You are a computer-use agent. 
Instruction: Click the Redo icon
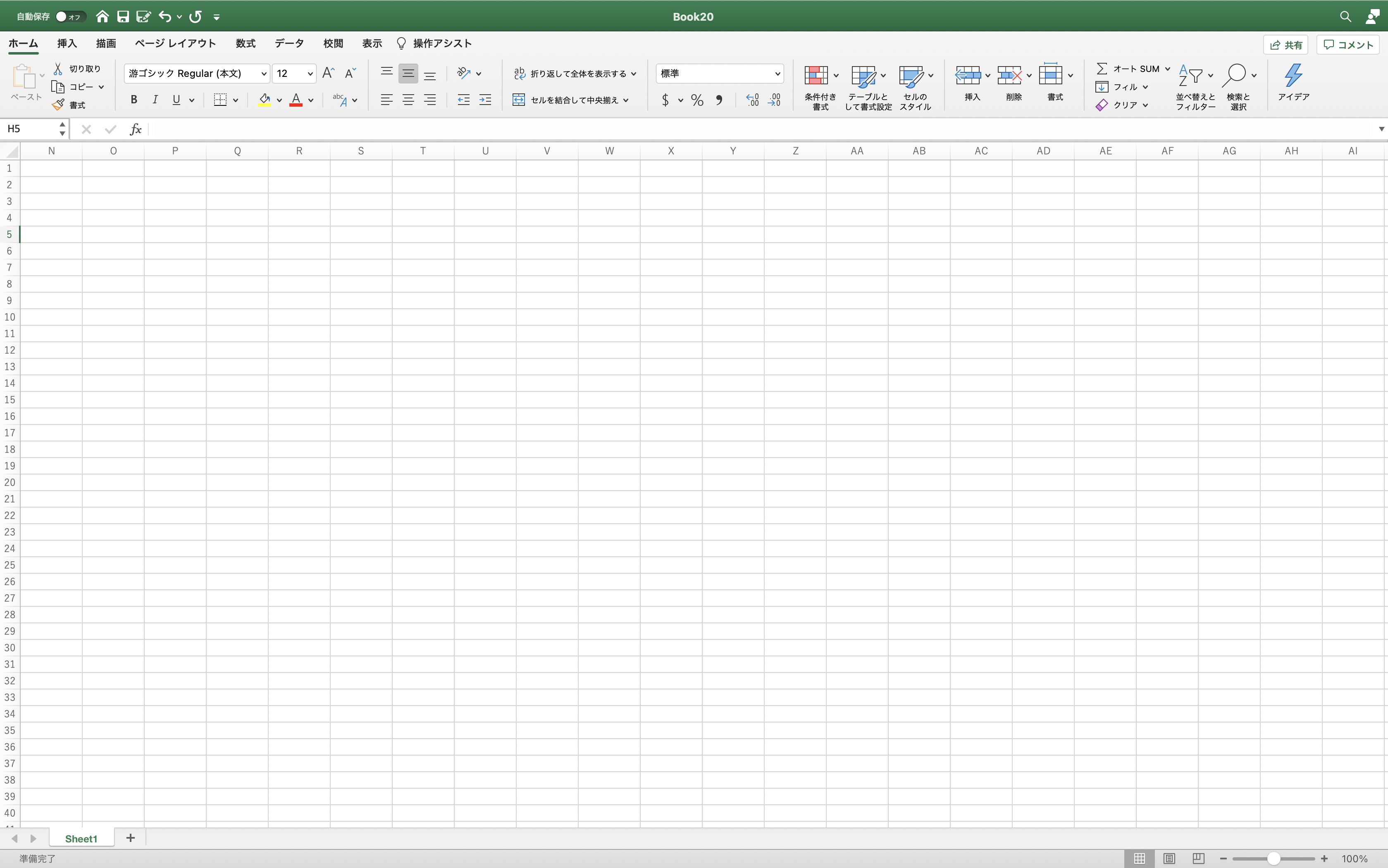pos(196,17)
